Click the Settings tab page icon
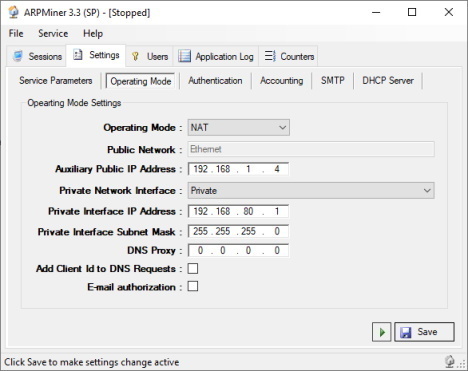 (78, 54)
